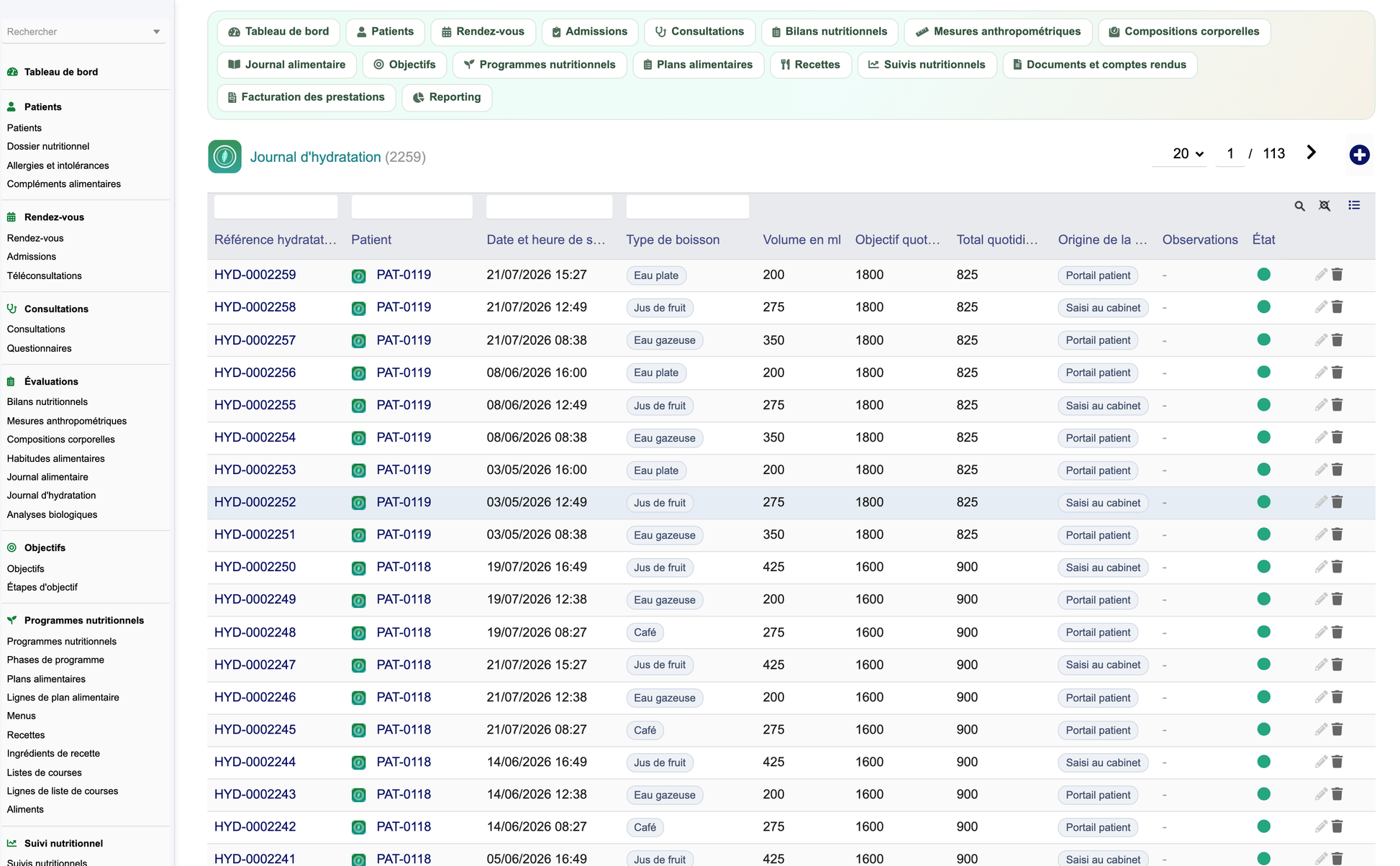The width and height of the screenshot is (1400, 866).
Task: Open the Bilans nutritionnels tab
Action: tap(829, 32)
